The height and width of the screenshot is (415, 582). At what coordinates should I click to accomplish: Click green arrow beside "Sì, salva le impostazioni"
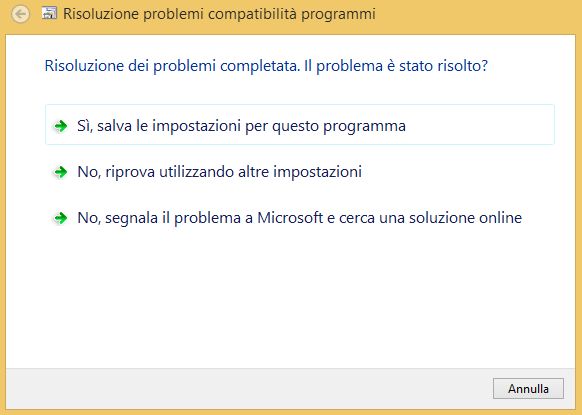point(61,126)
